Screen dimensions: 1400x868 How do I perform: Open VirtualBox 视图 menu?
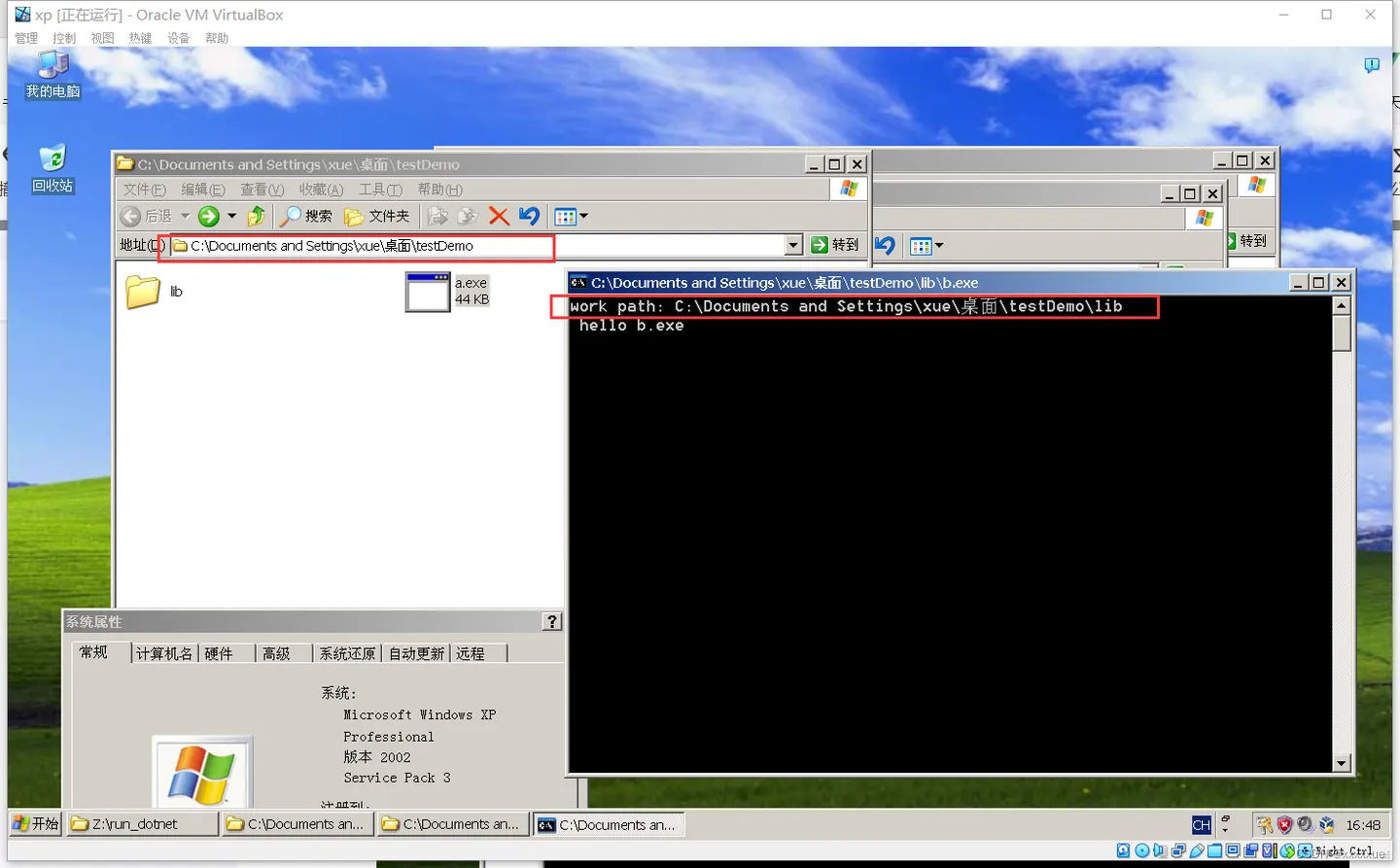pos(102,38)
